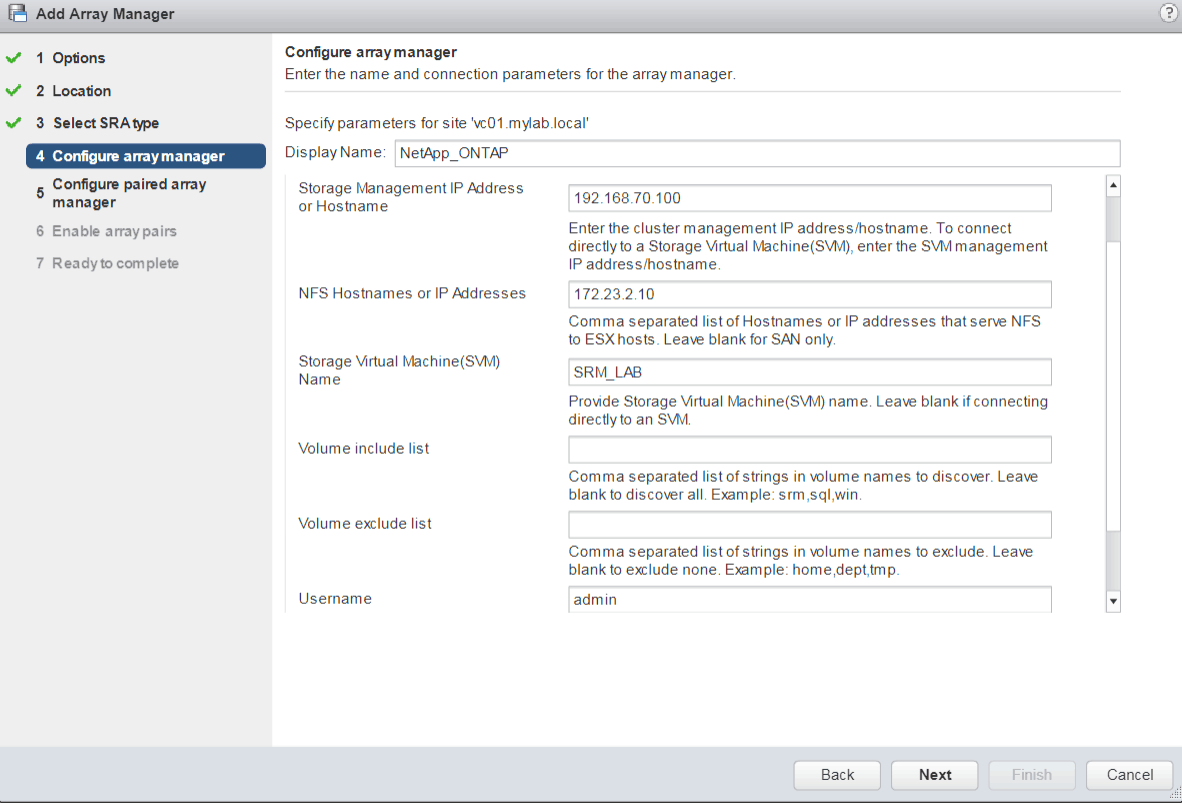
Task: Click green checkmark beside Select SRA type
Action: (x=13, y=123)
